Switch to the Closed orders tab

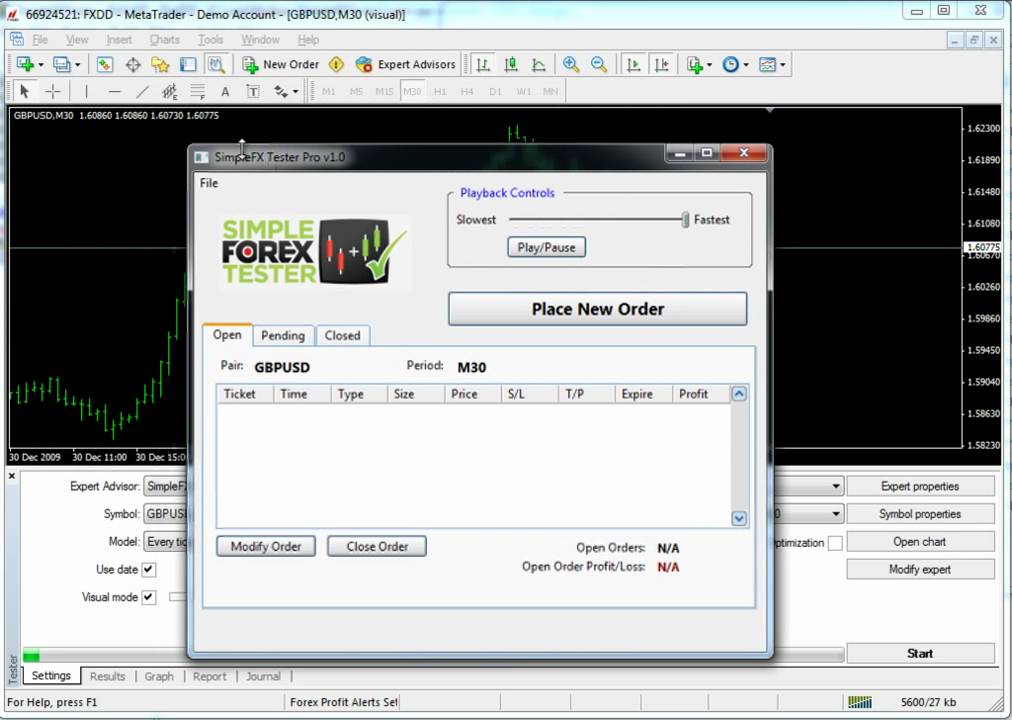tap(343, 335)
